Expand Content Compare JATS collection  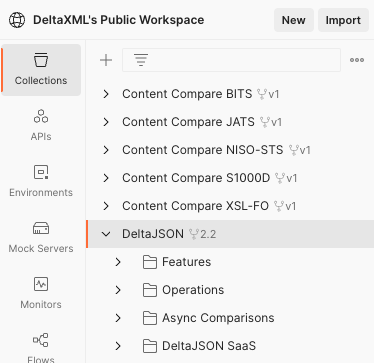point(106,122)
